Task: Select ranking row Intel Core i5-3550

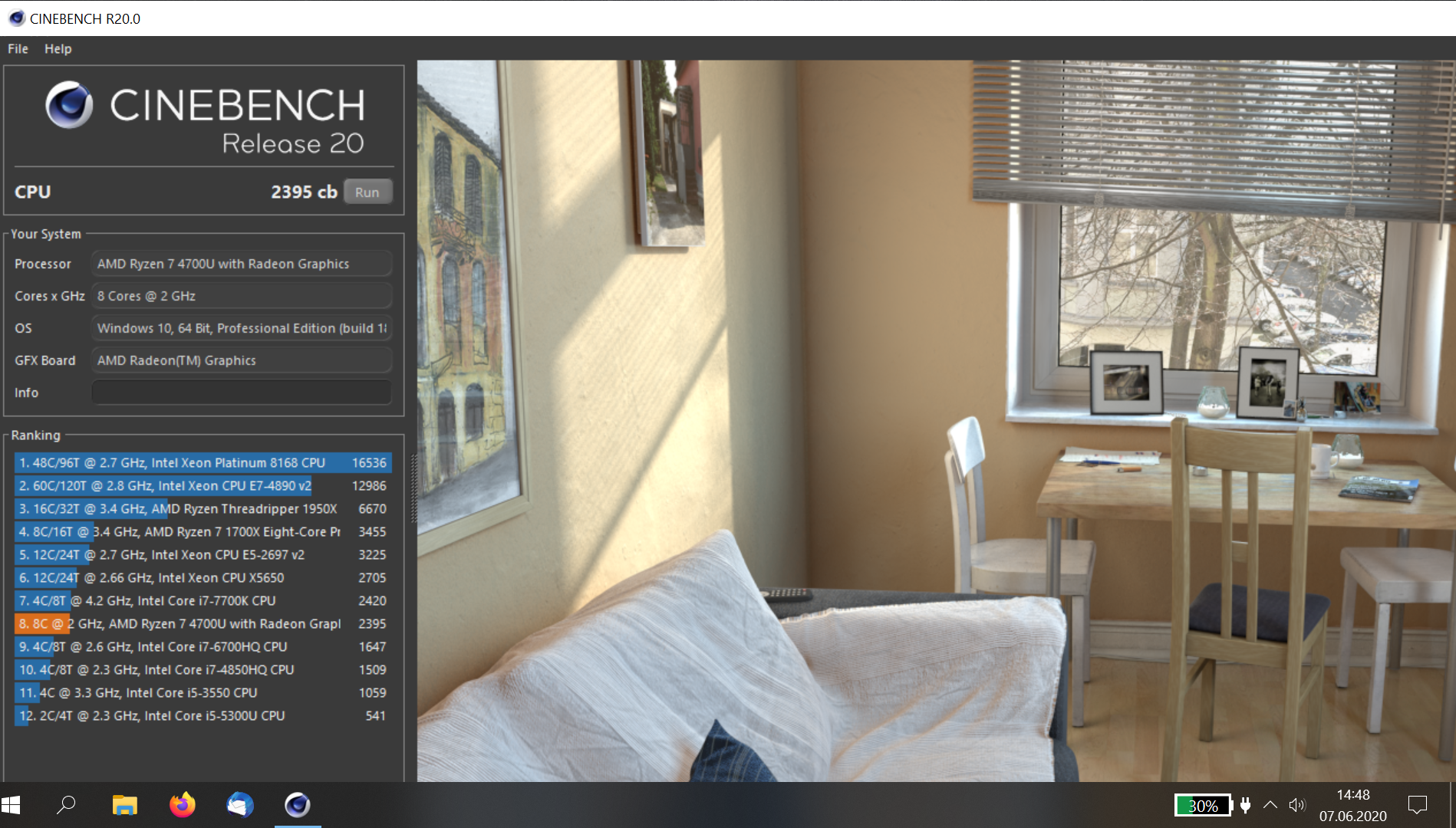Action: (203, 692)
